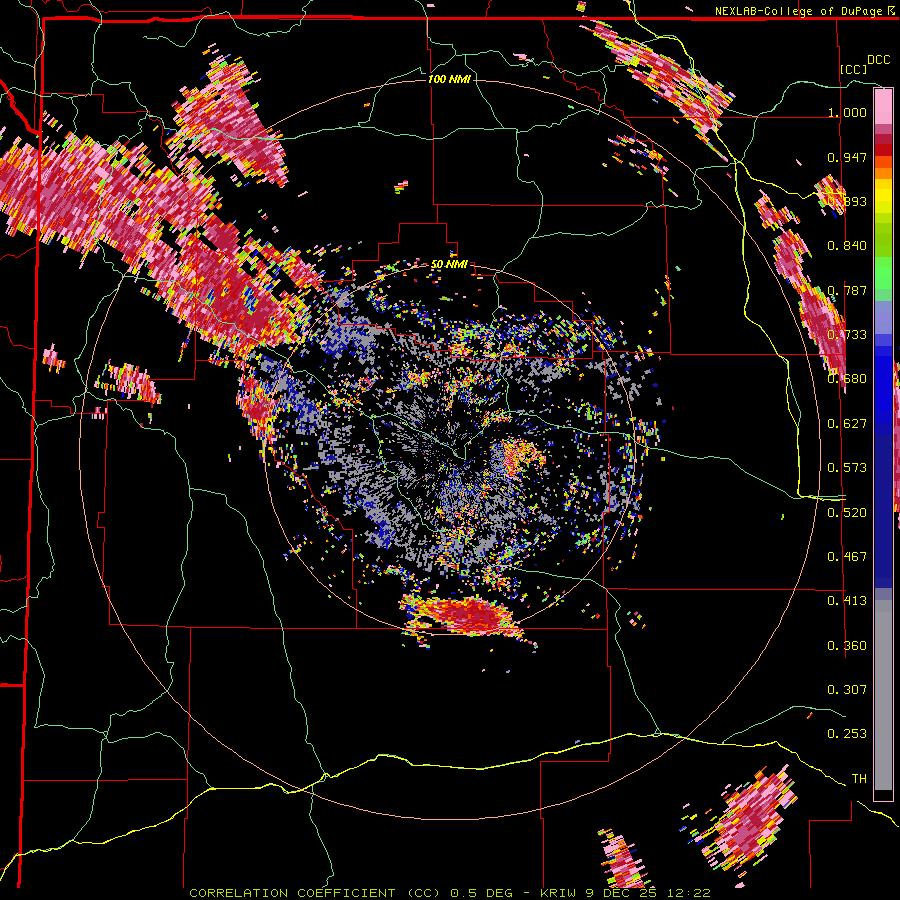Select the 0.840 legend value
Screen dimensions: 900x900
coord(847,246)
